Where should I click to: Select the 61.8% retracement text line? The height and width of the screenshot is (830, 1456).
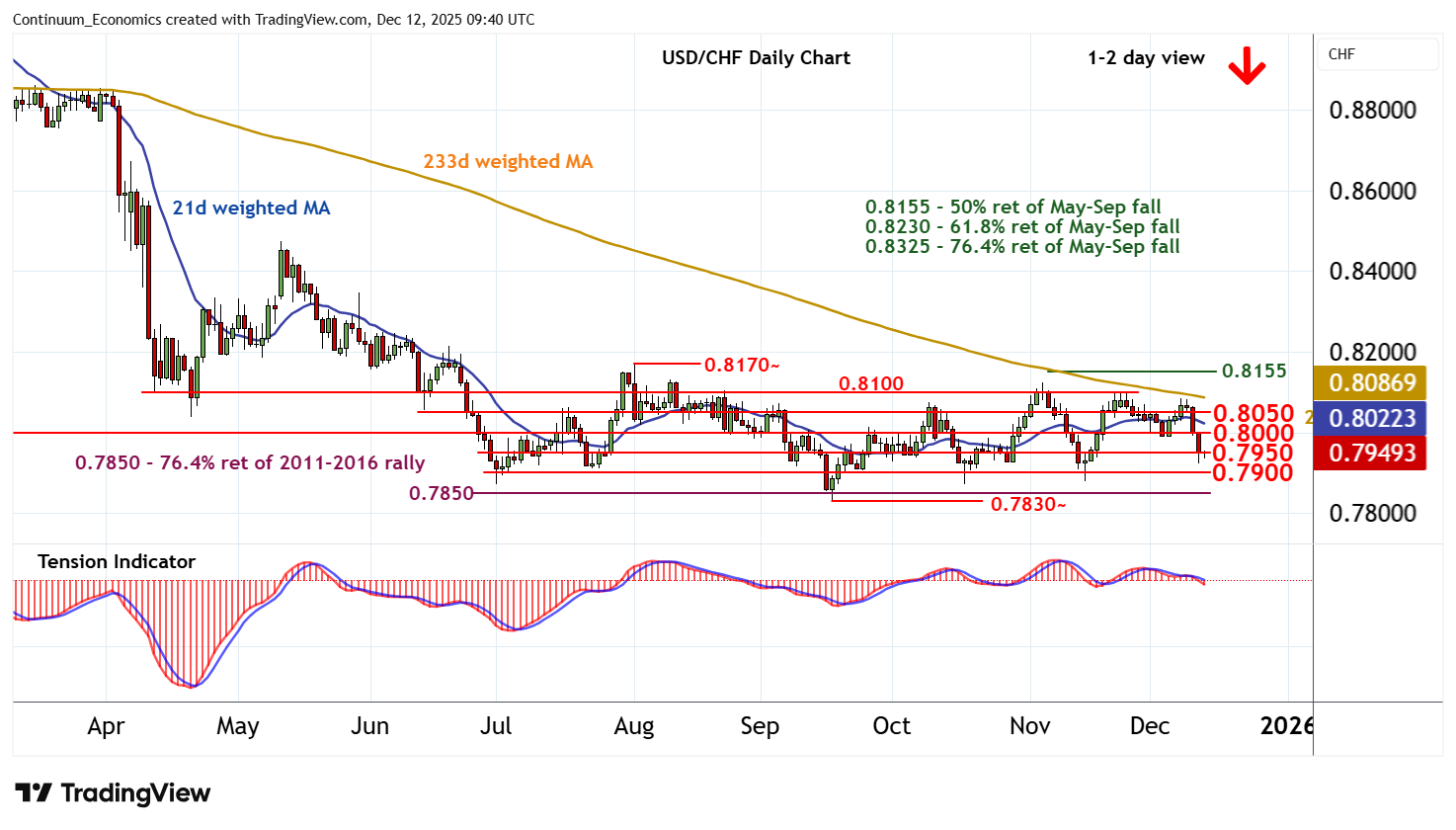point(1022,226)
